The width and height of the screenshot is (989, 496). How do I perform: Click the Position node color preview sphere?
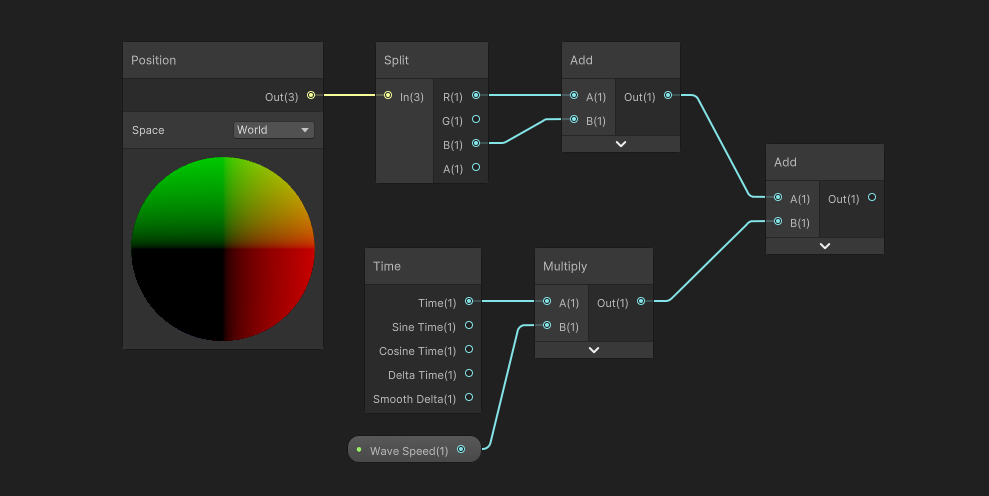coord(223,249)
